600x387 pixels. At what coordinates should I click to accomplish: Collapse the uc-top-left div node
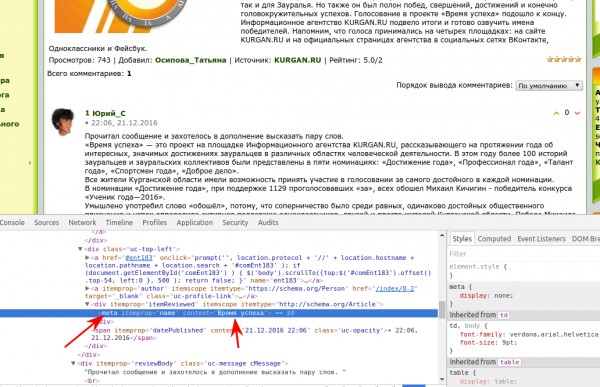coord(80,249)
